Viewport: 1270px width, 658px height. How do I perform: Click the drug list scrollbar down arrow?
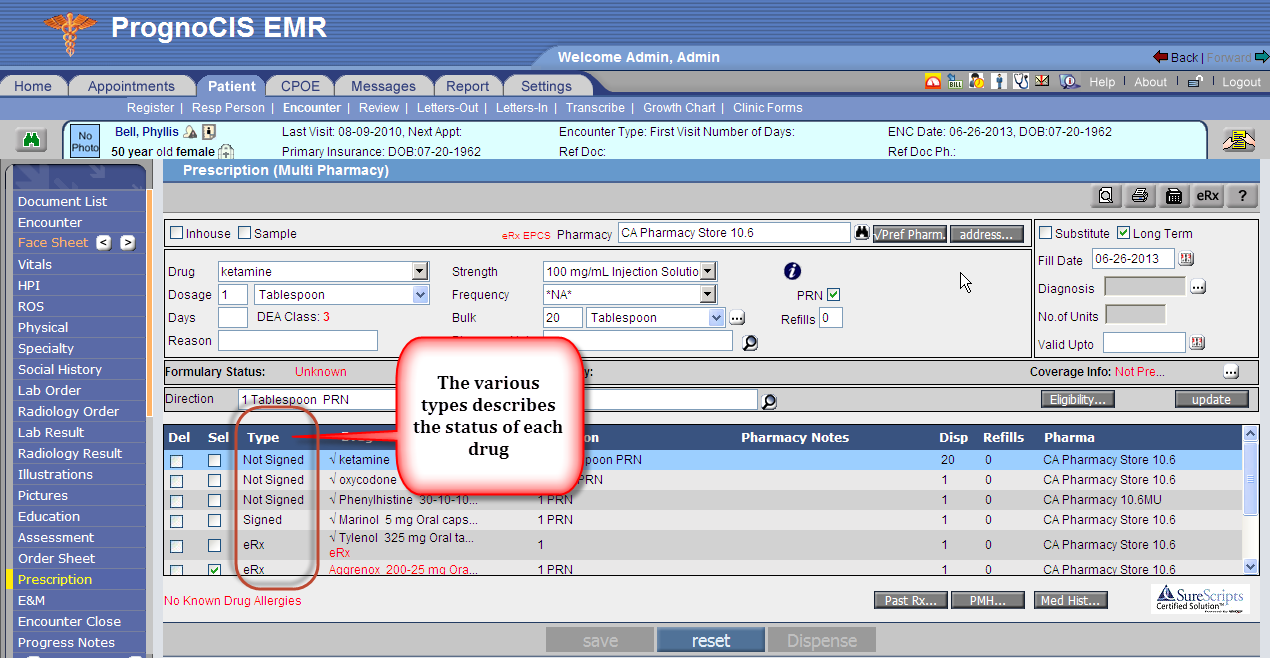tap(1250, 566)
